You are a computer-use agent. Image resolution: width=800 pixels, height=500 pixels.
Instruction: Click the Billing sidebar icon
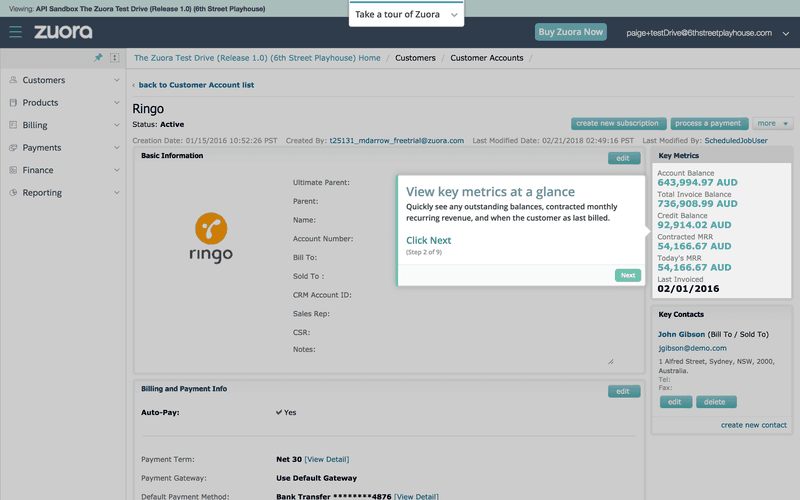[x=13, y=125]
